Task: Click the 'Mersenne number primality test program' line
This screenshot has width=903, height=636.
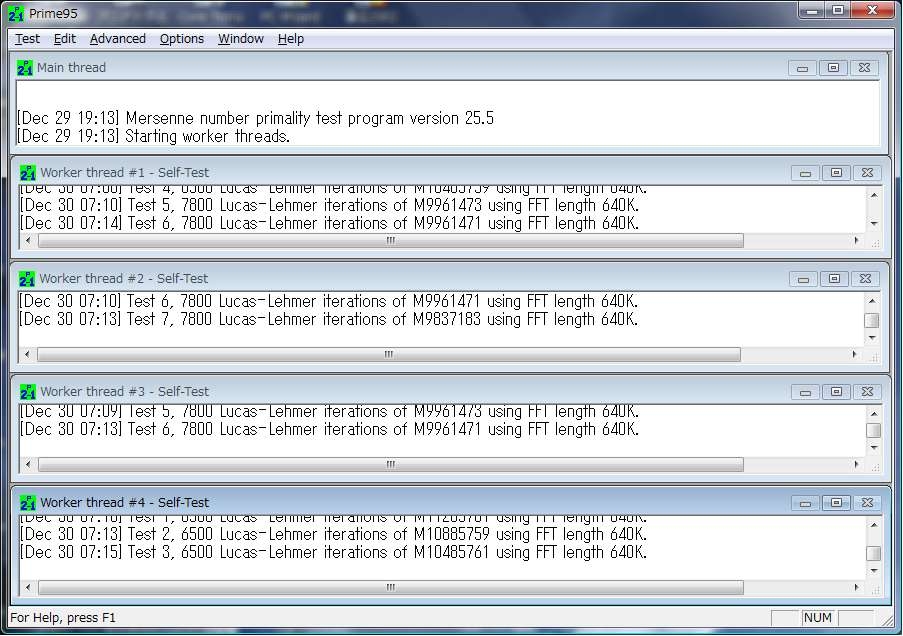Action: [x=255, y=119]
